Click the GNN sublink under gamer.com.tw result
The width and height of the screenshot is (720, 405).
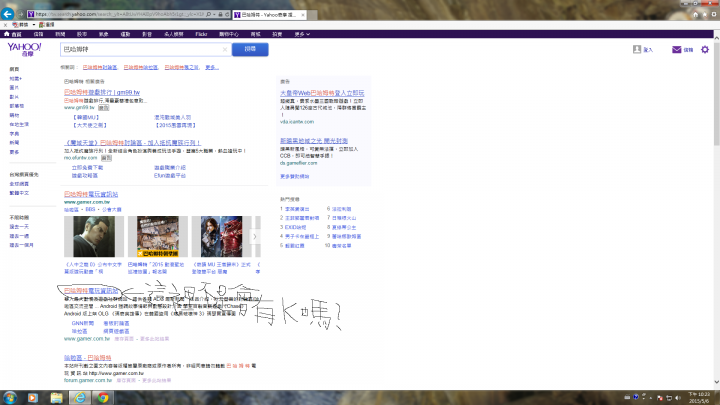(83, 324)
